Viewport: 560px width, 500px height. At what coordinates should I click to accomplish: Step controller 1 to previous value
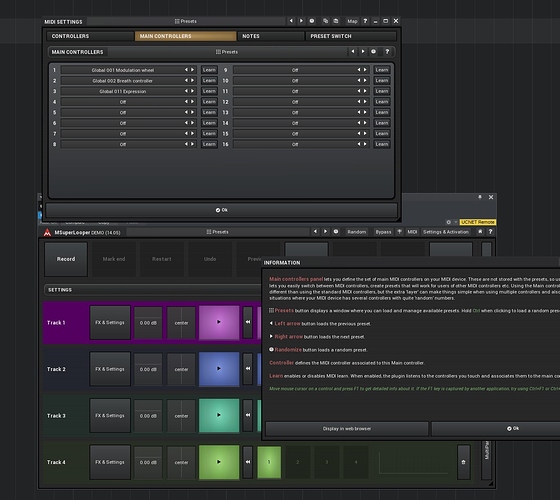(x=186, y=70)
